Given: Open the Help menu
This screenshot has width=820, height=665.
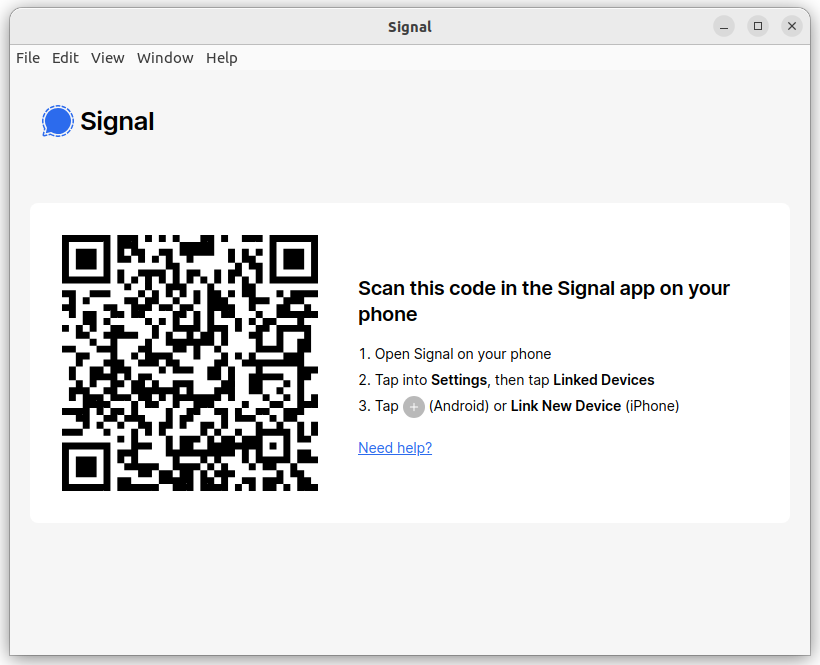Looking at the screenshot, I should pyautogui.click(x=222, y=58).
